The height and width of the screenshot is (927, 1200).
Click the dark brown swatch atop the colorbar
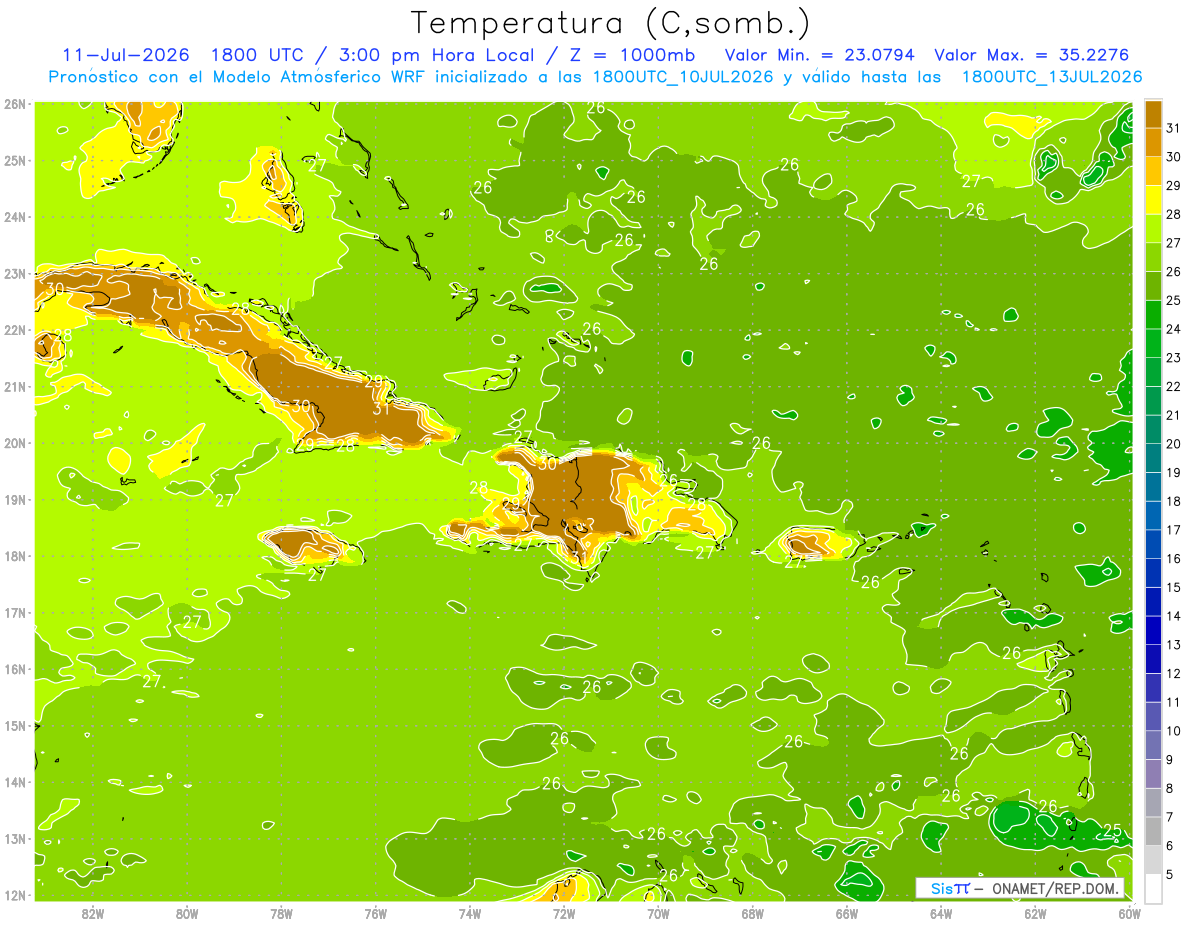coord(1154,114)
